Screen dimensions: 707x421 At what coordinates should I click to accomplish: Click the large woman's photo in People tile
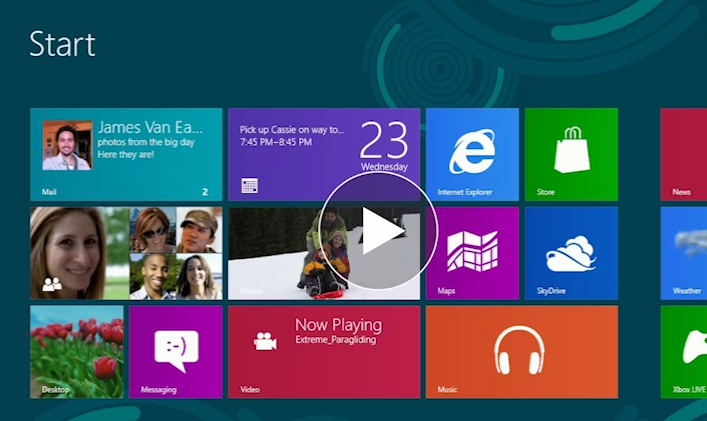pos(80,253)
